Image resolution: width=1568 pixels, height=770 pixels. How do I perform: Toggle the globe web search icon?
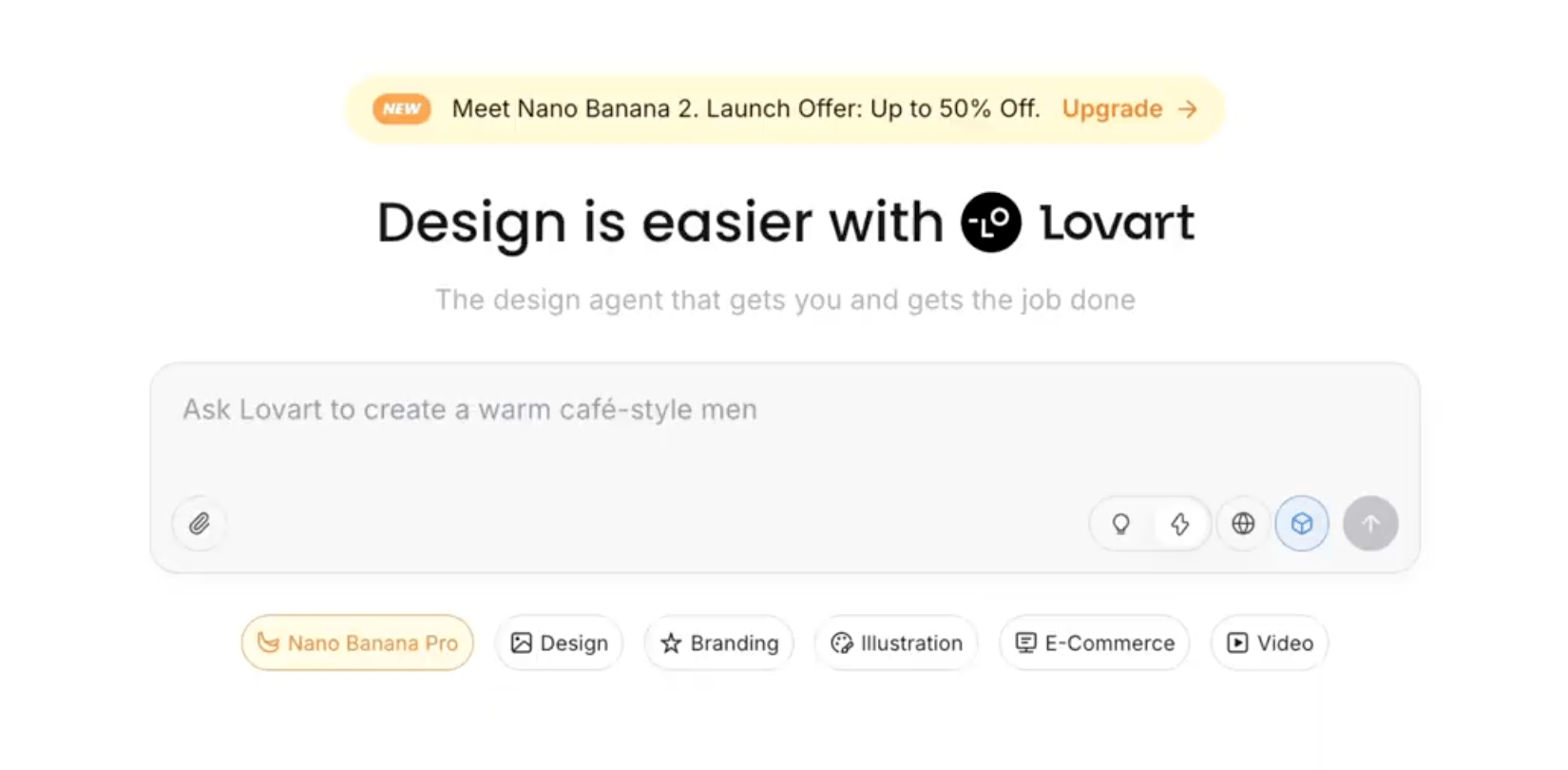pos(1243,524)
